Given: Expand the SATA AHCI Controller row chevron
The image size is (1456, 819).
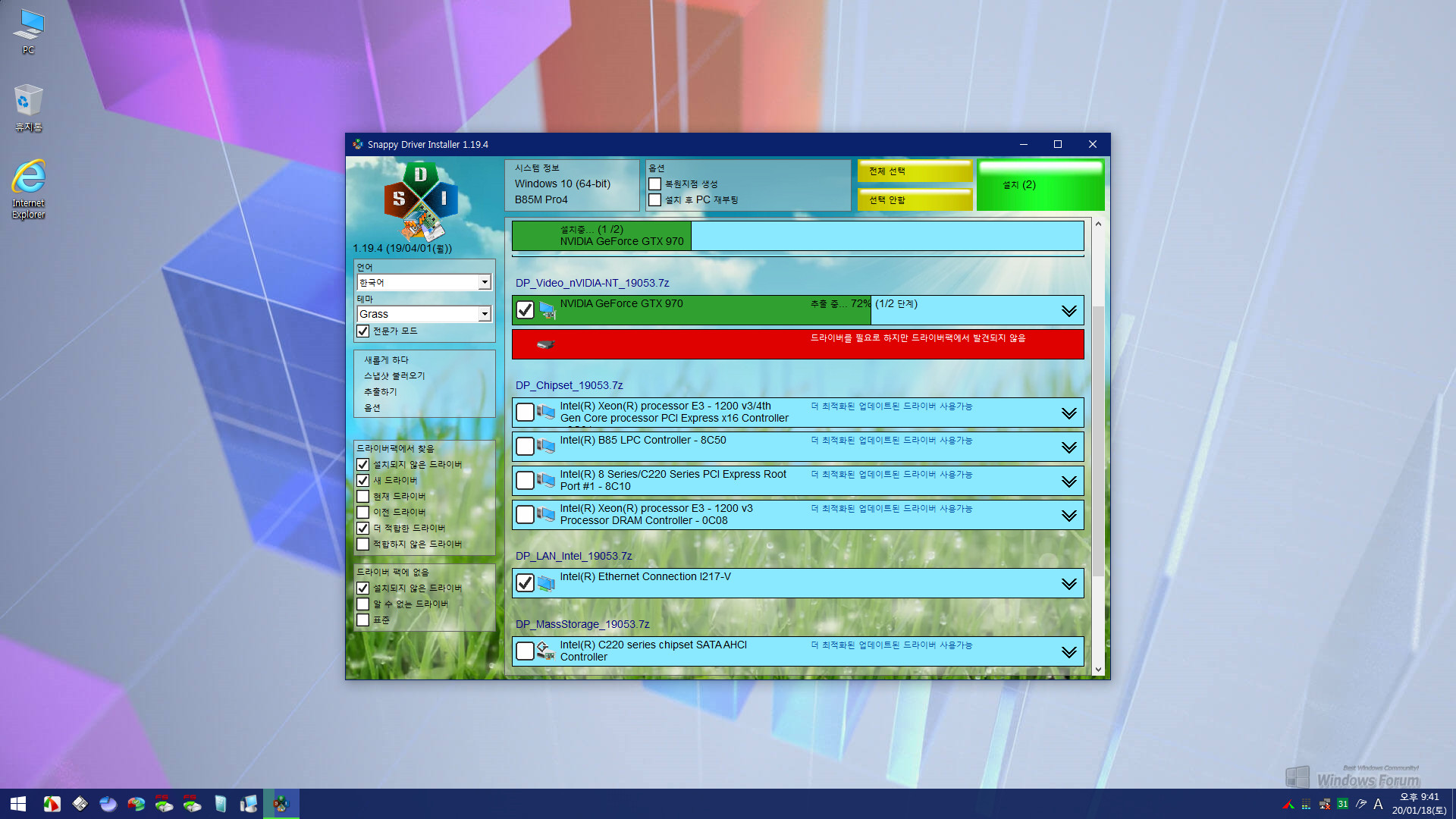Looking at the screenshot, I should coord(1069,652).
